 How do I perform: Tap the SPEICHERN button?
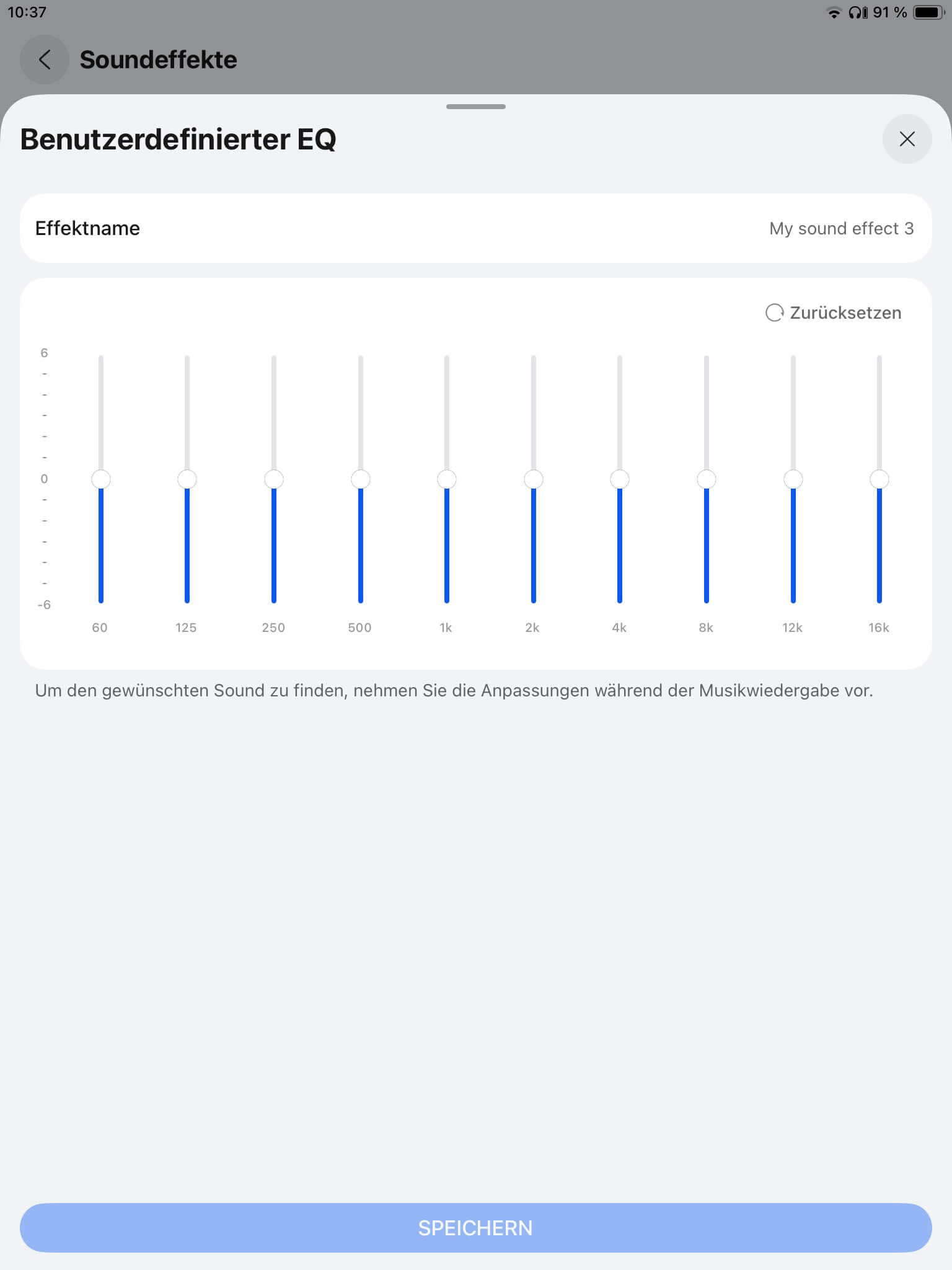point(476,1227)
